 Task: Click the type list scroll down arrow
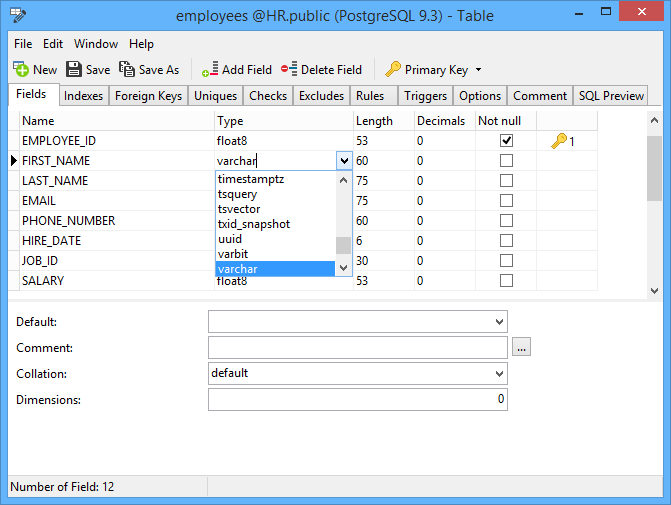pos(343,268)
